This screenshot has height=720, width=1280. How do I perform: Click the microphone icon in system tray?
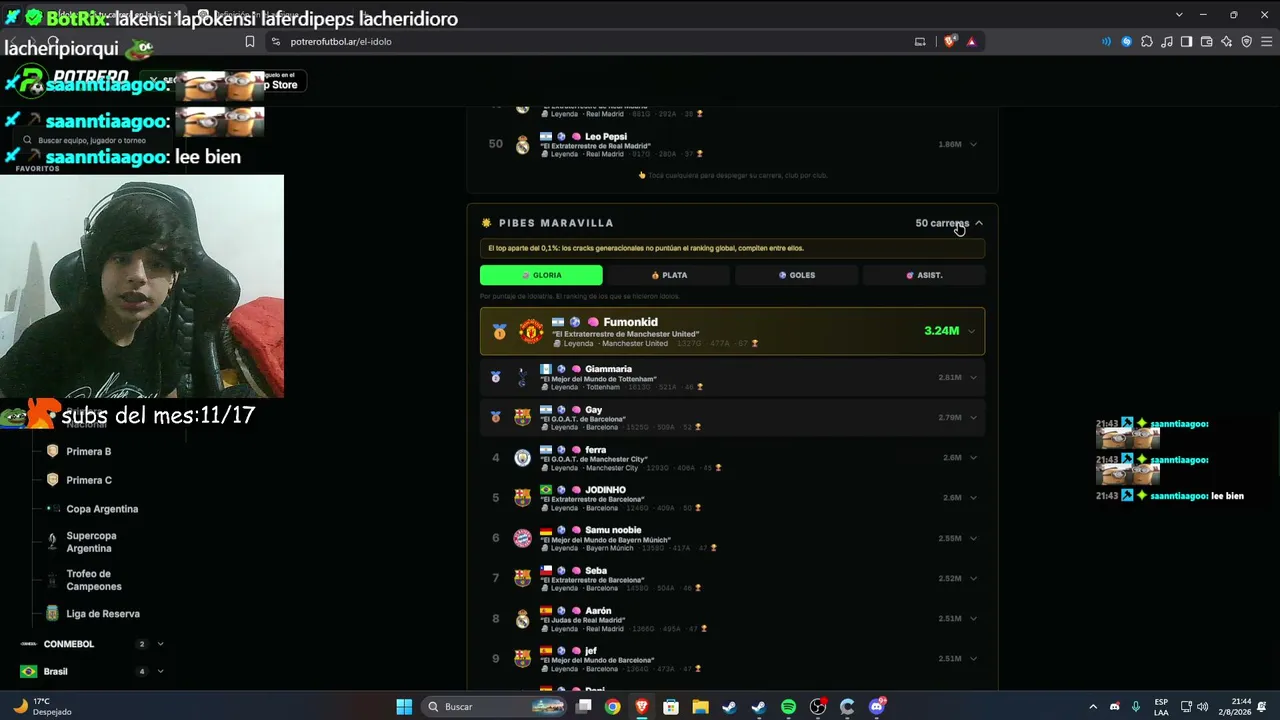pos(1135,707)
